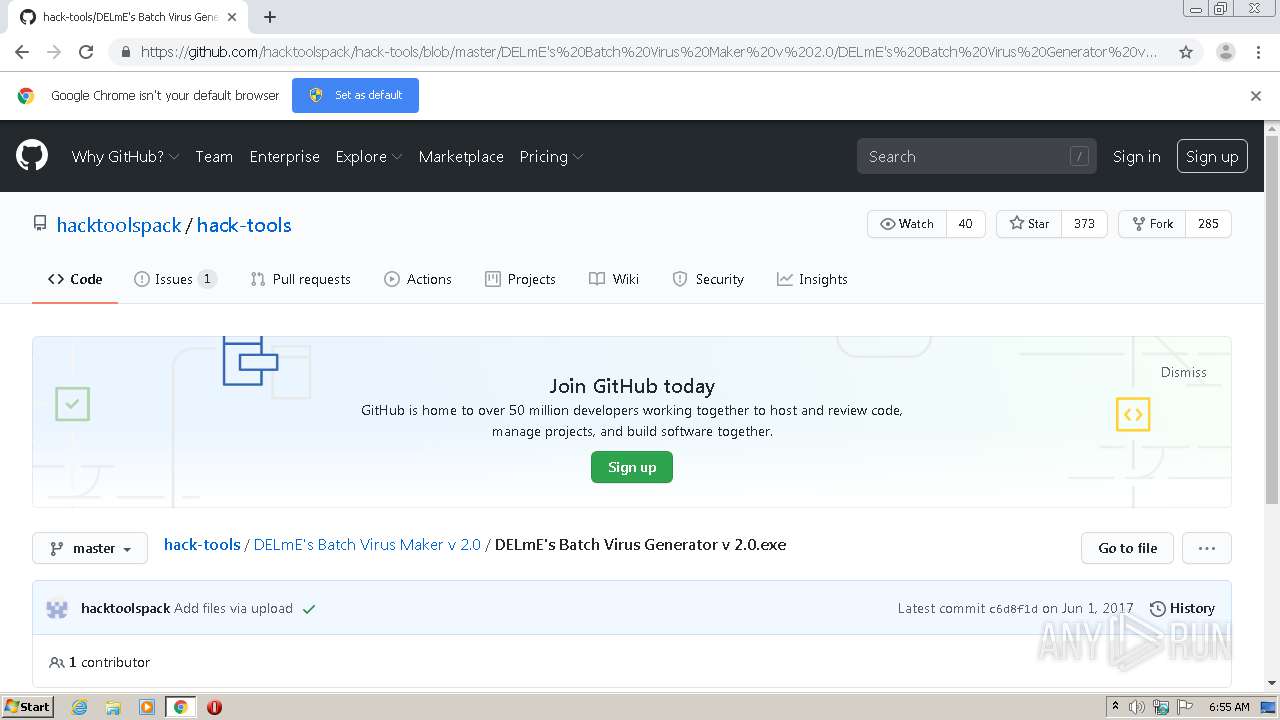Switch to the Code tab
This screenshot has height=720, width=1280.
(75, 279)
